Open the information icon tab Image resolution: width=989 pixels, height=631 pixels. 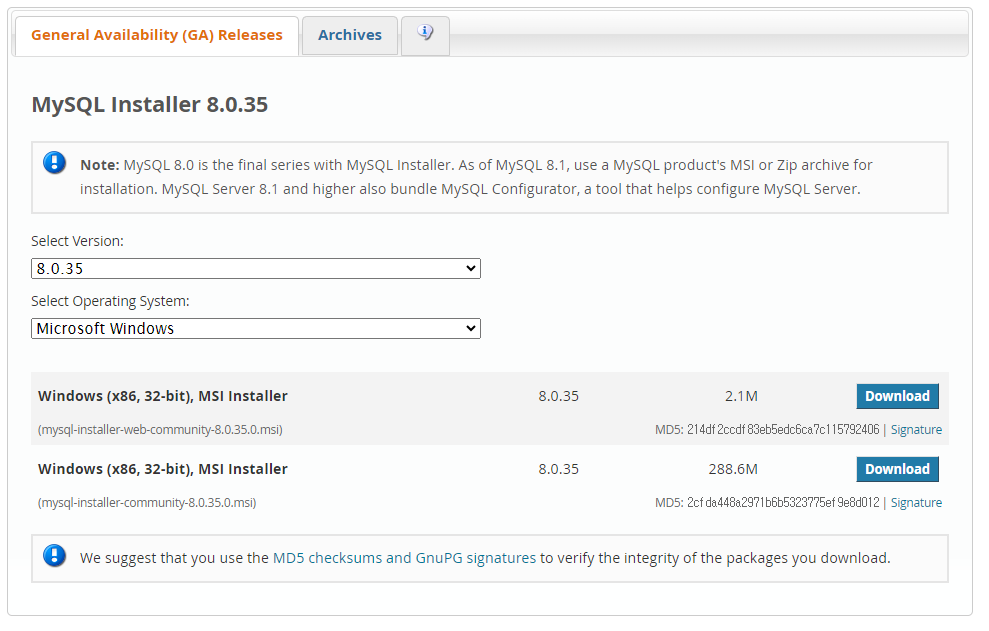[x=425, y=35]
